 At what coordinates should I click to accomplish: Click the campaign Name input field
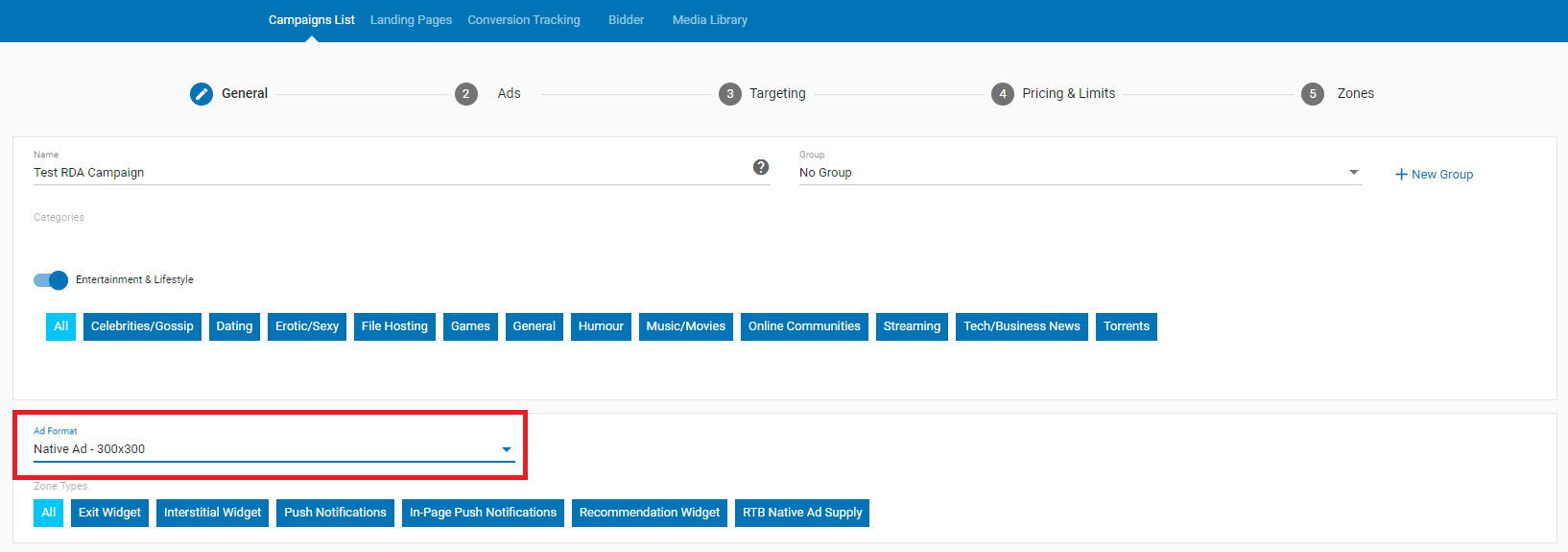pyautogui.click(x=384, y=173)
